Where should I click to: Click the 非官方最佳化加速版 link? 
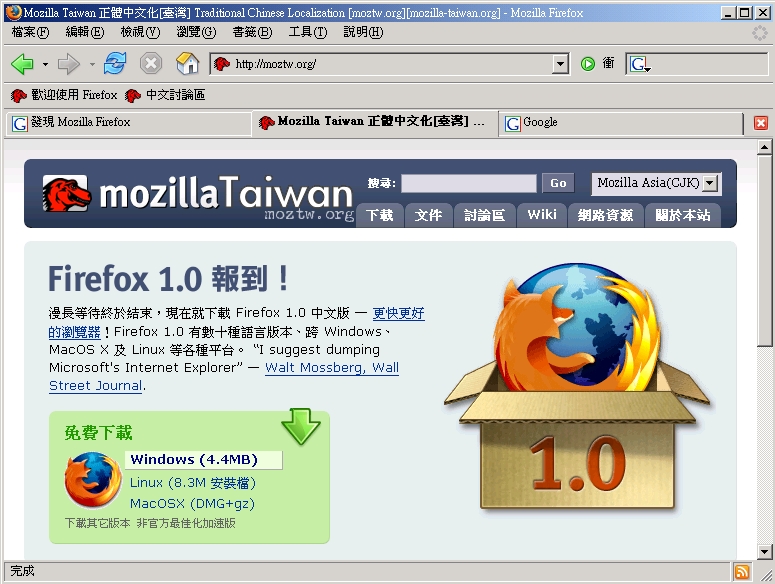pyautogui.click(x=186, y=523)
